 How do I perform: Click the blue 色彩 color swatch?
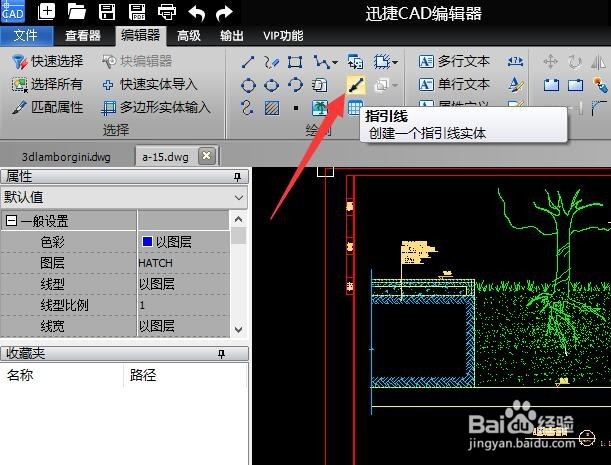(147, 242)
